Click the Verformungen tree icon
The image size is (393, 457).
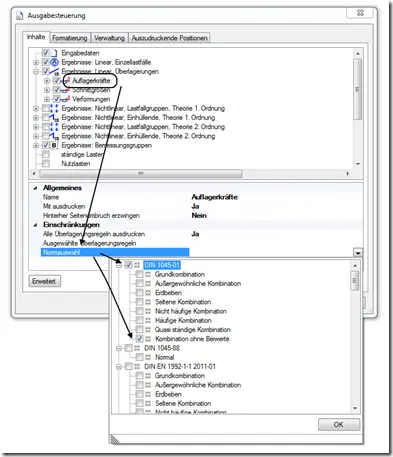coord(65,99)
